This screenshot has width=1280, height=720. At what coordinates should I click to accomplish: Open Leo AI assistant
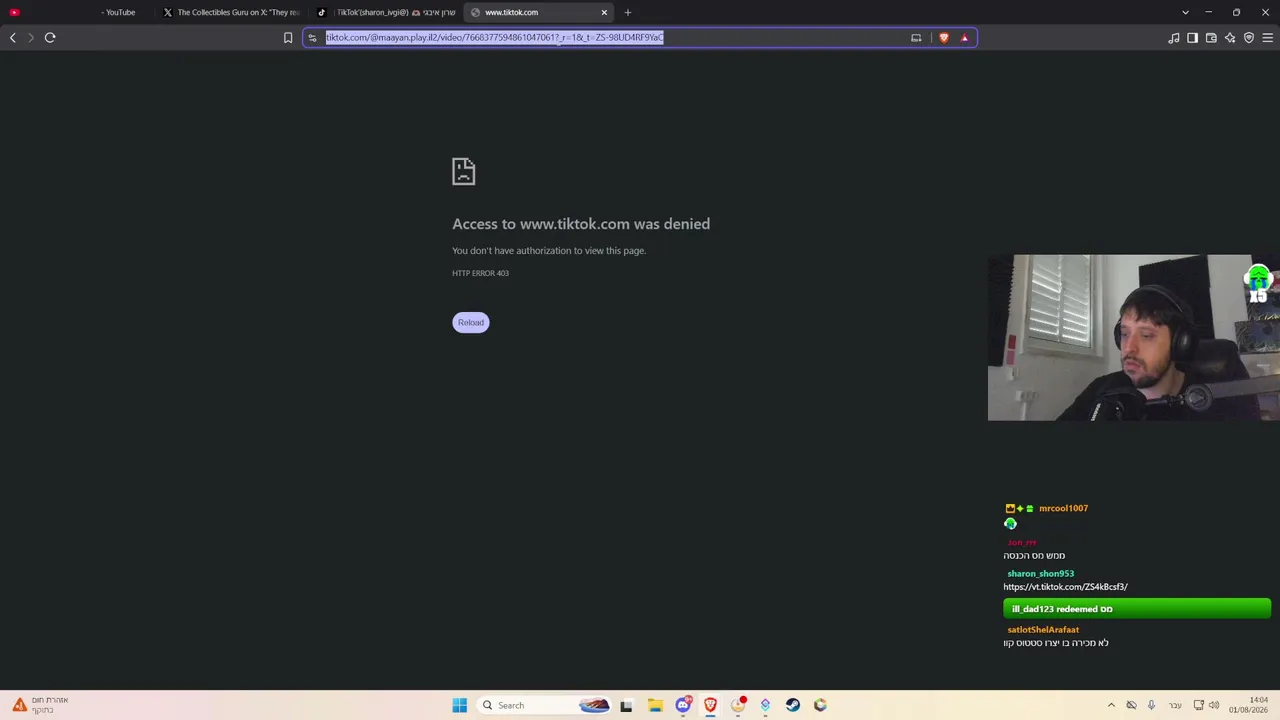coord(1230,38)
